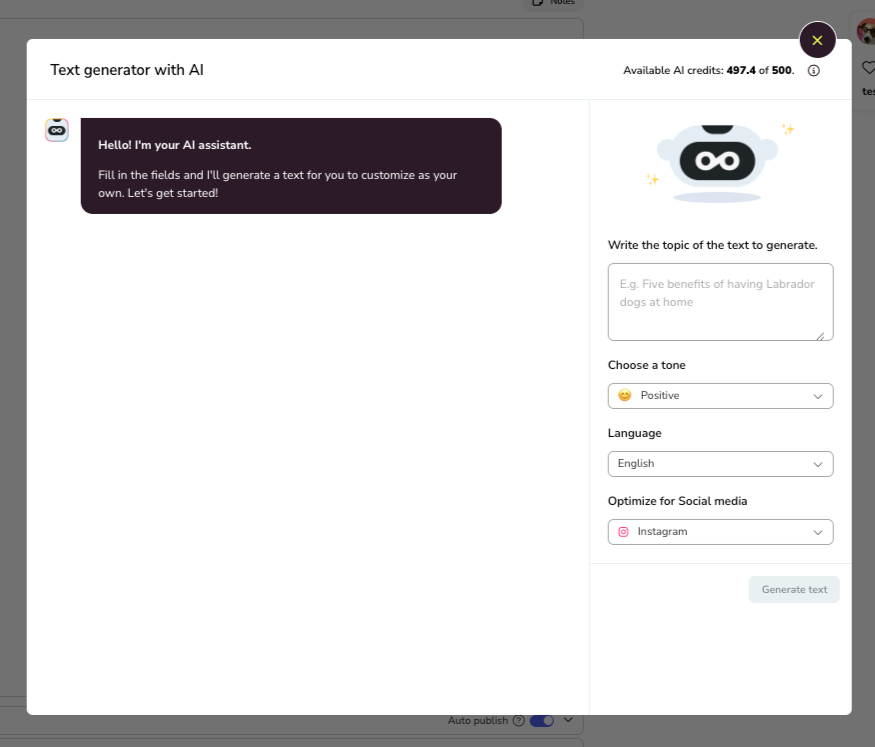Viewport: 875px width, 747px height.
Task: Click the Notes button at top of page
Action: [551, 3]
